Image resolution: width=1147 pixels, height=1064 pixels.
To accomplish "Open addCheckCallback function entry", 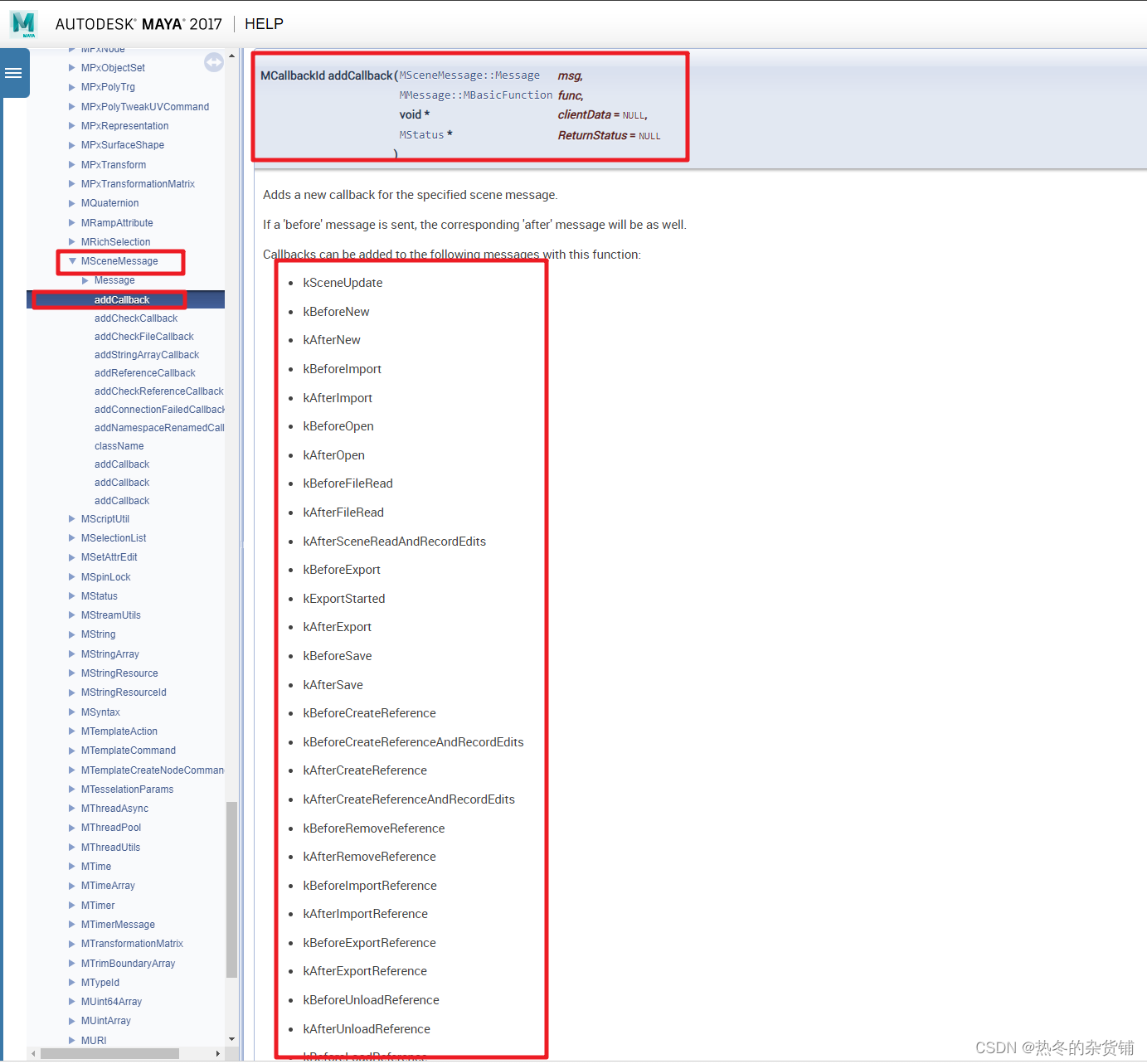I will pyautogui.click(x=136, y=318).
